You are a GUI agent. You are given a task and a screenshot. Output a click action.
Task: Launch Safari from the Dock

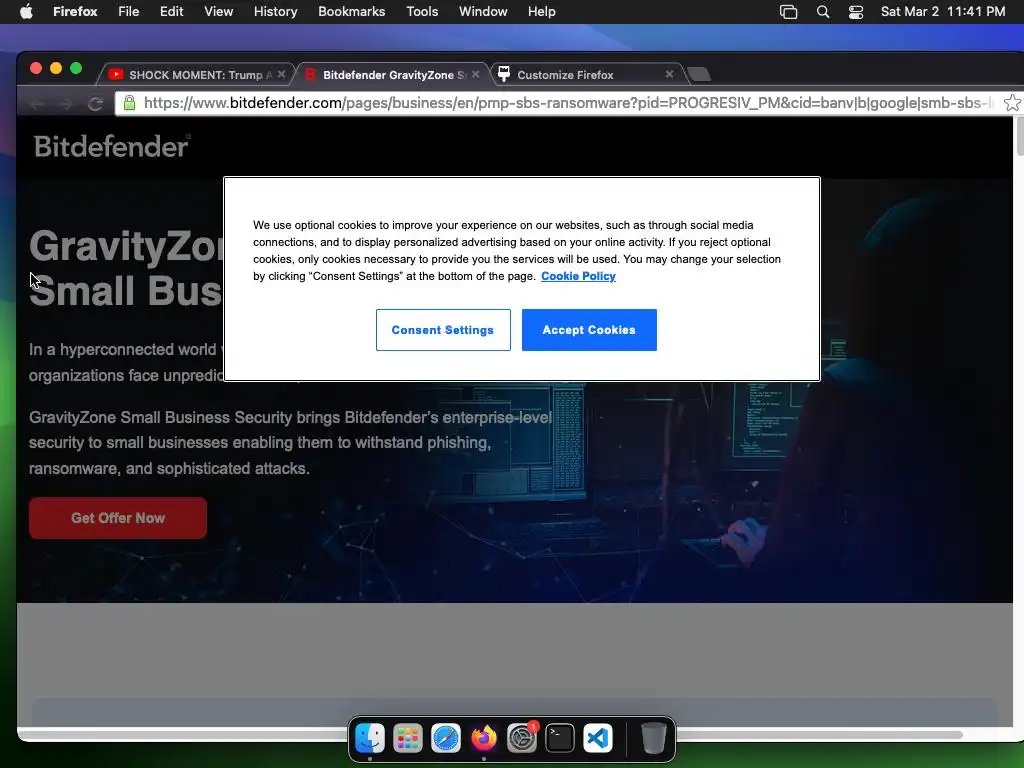[446, 739]
